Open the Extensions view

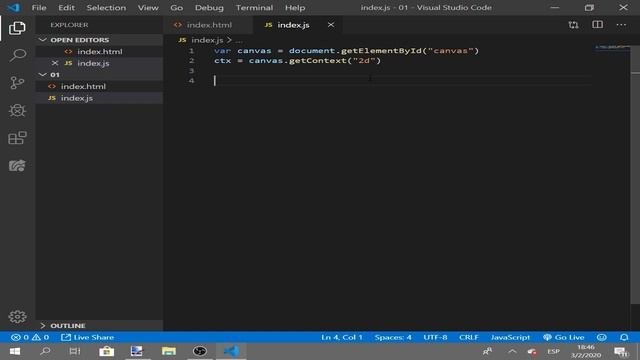click(17, 138)
